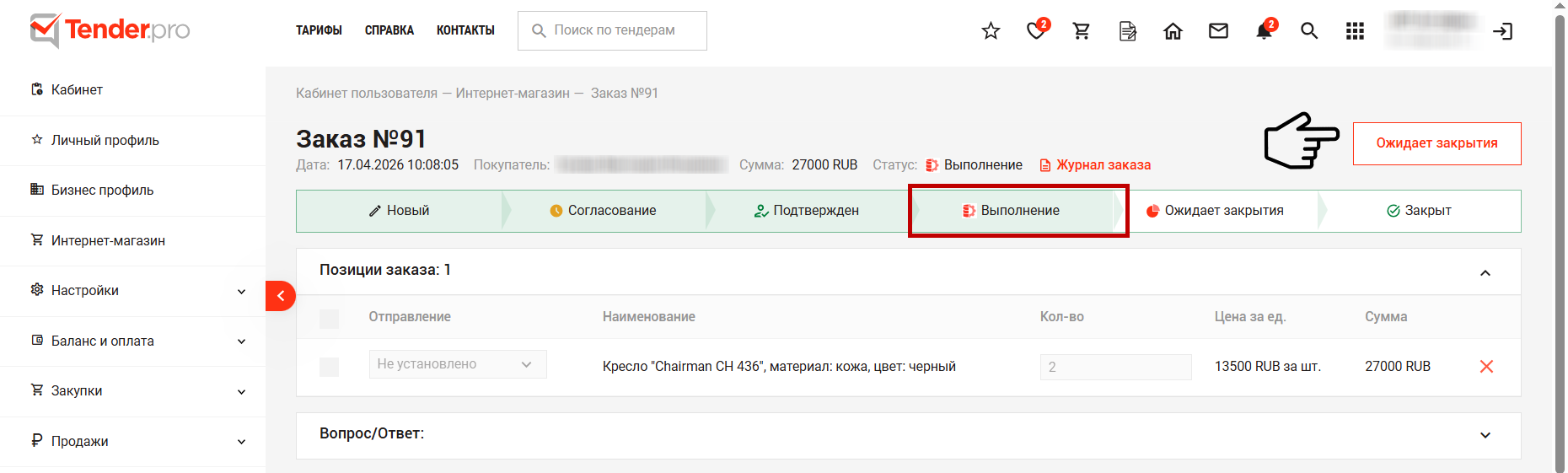Delete order item with red cross
Image resolution: width=1568 pixels, height=473 pixels.
click(1486, 366)
